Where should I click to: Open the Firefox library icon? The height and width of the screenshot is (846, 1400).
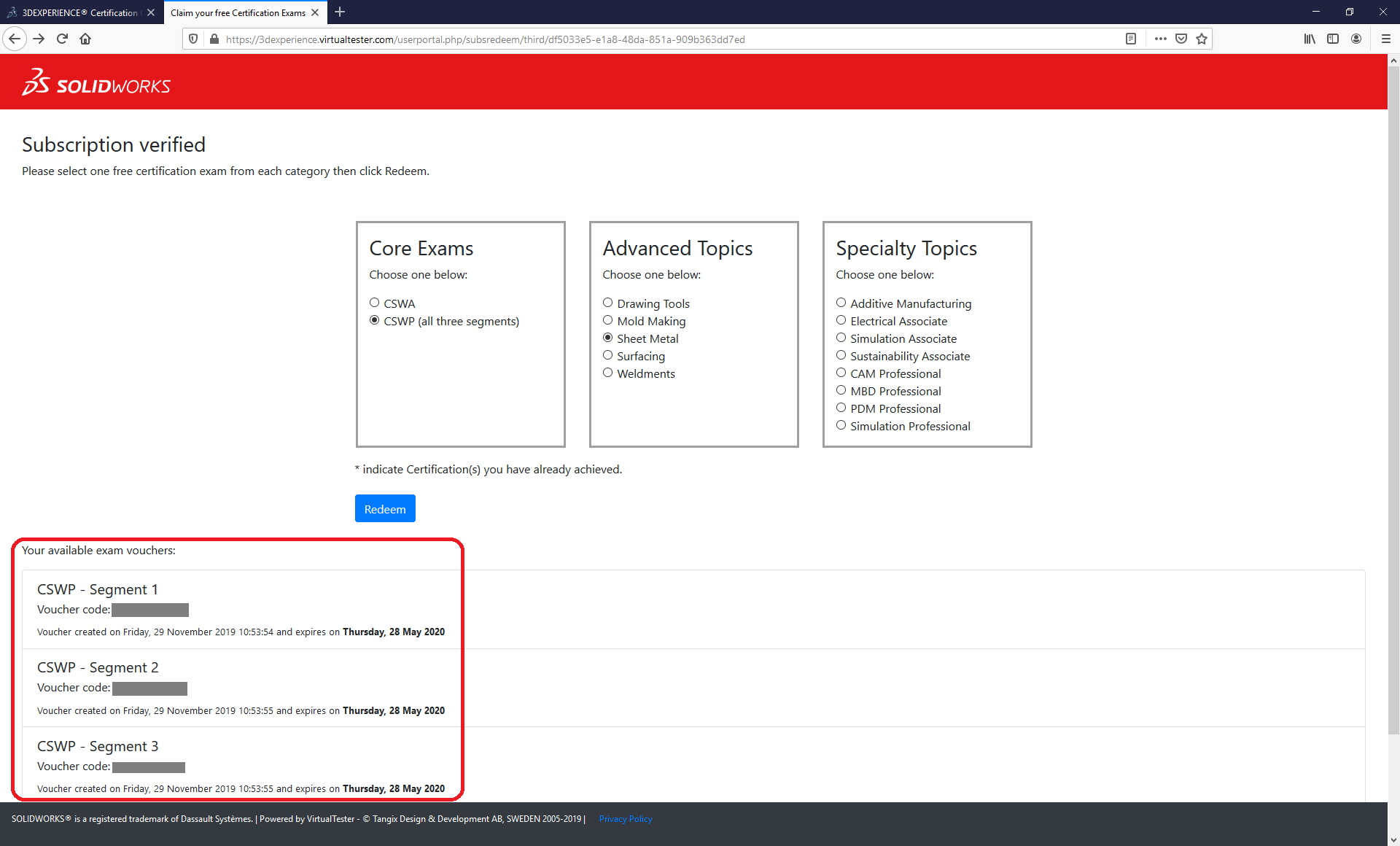[1310, 39]
